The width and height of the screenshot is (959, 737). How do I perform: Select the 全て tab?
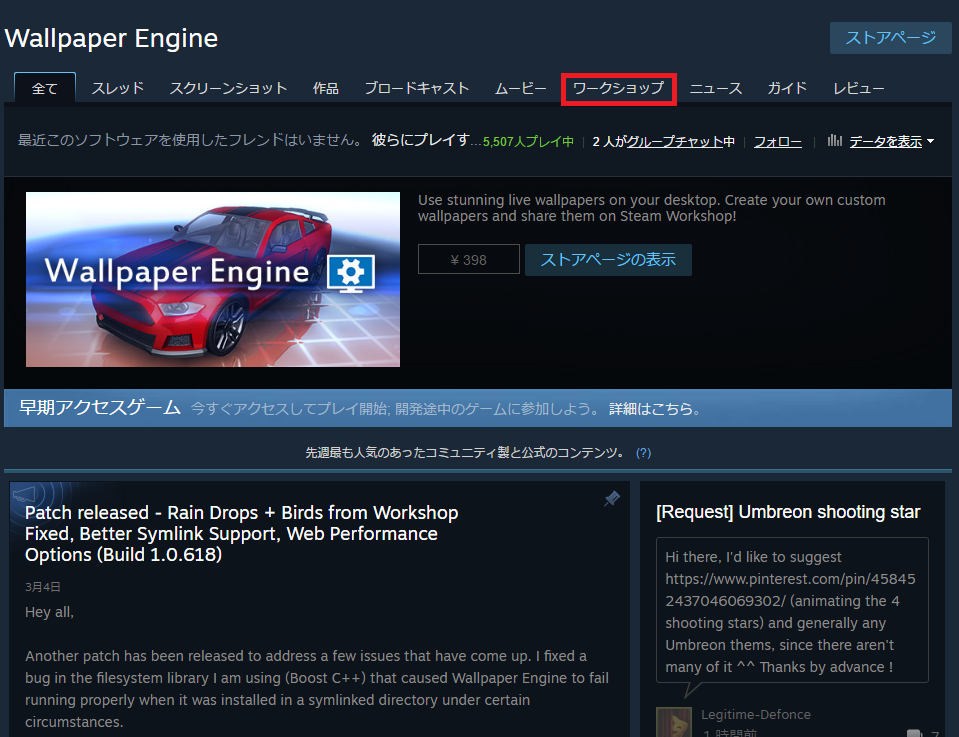click(x=45, y=88)
